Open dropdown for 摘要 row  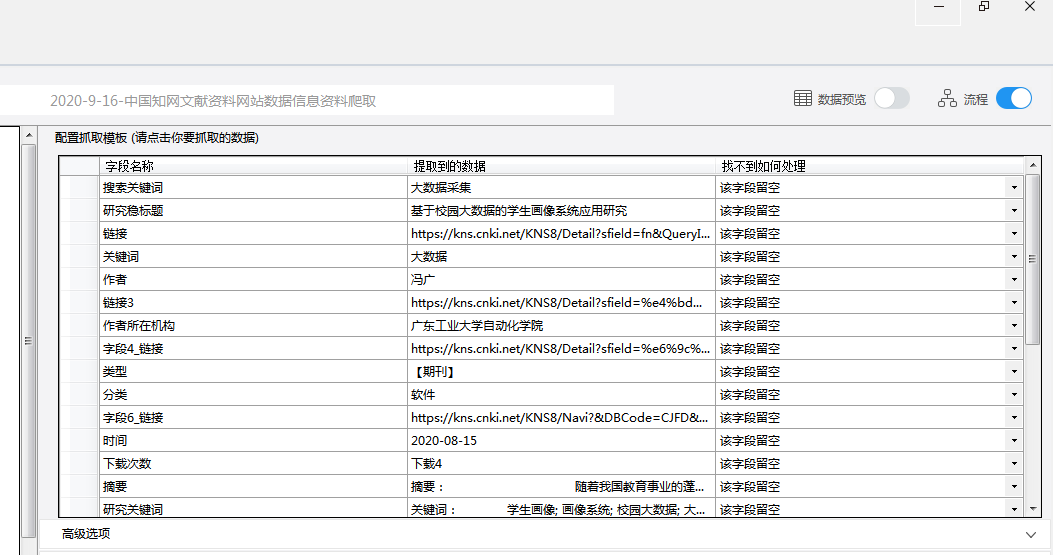(x=1014, y=486)
